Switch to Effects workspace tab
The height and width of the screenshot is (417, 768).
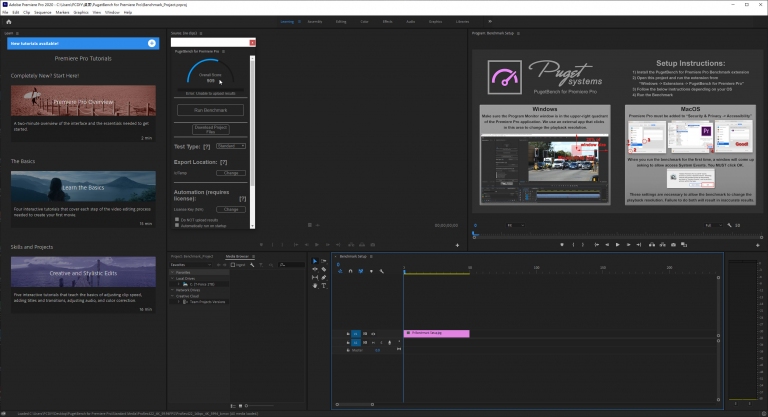point(387,22)
